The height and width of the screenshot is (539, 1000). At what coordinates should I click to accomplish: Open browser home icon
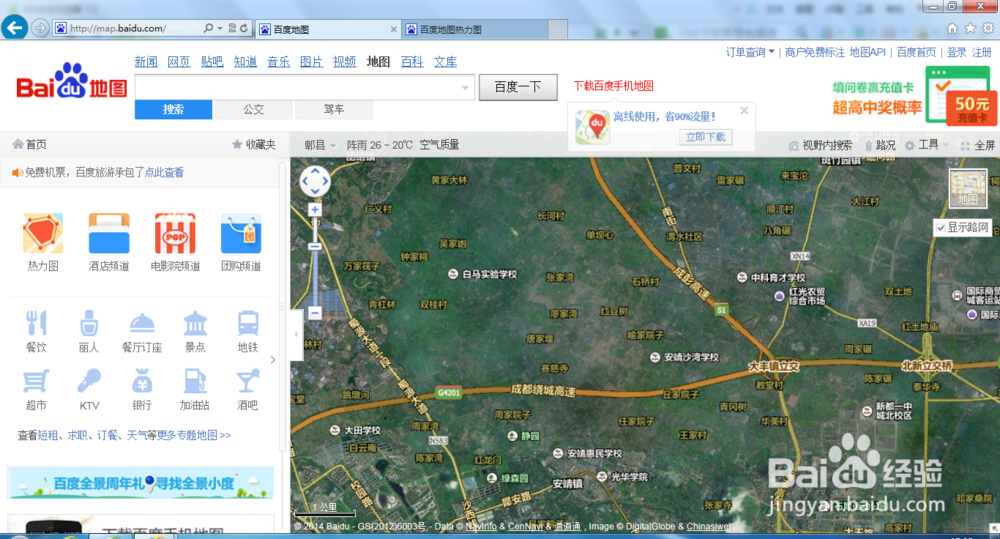[x=952, y=28]
